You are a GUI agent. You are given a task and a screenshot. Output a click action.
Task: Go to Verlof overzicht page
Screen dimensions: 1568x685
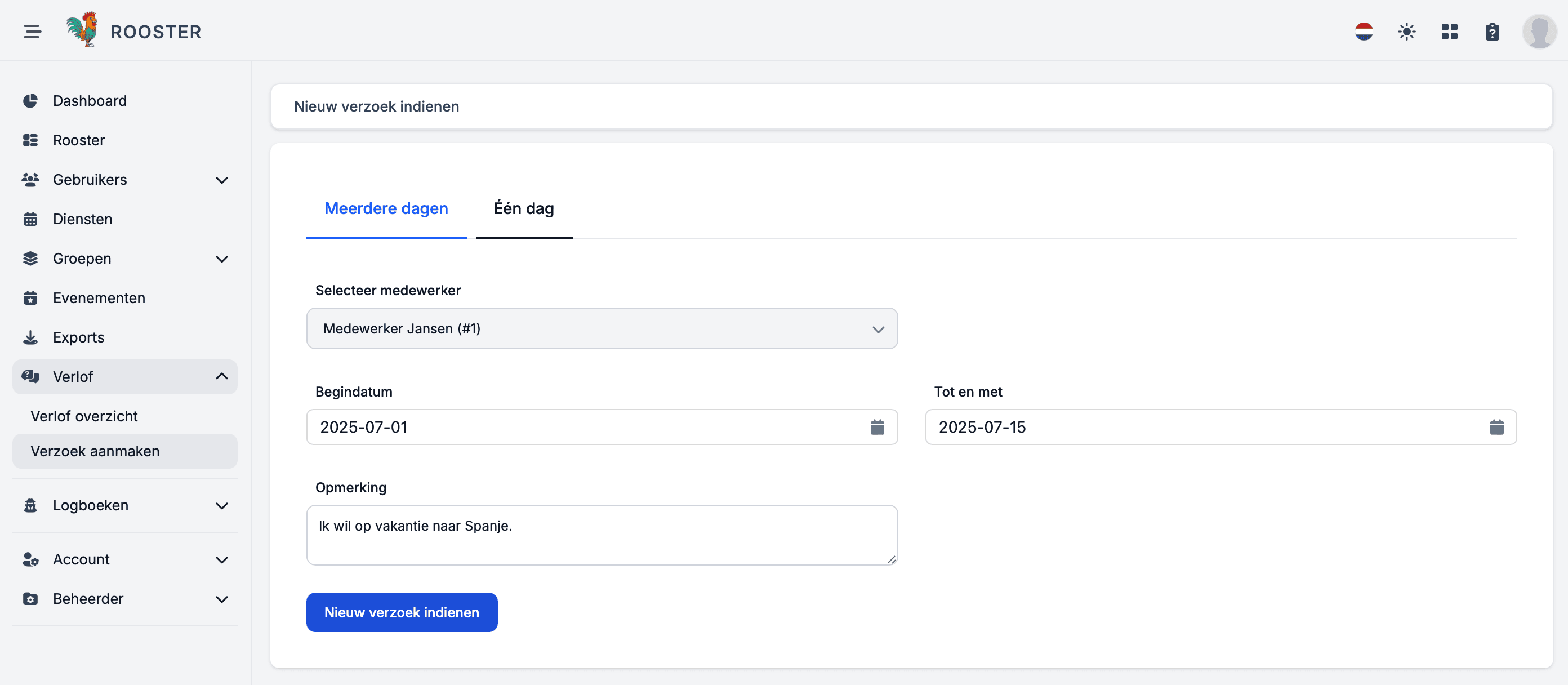[x=84, y=416]
